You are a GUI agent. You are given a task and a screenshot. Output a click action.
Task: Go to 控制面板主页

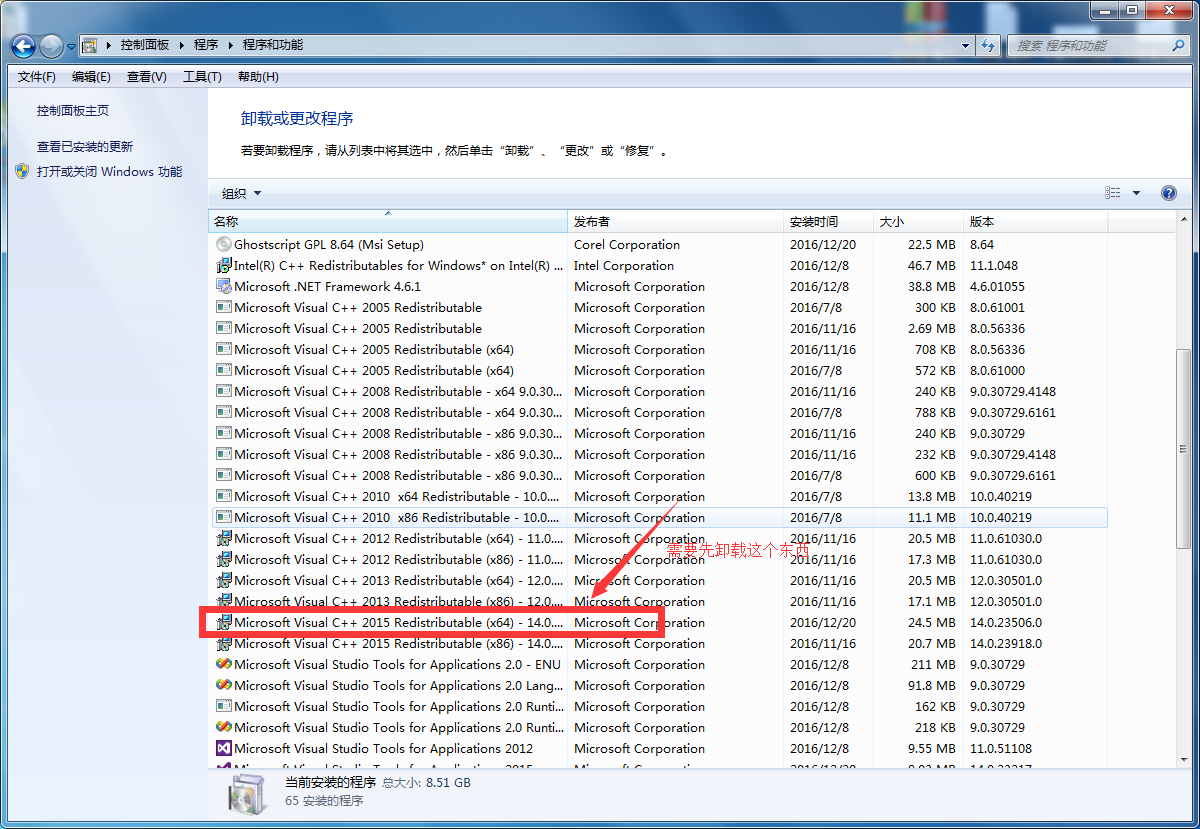coord(73,111)
